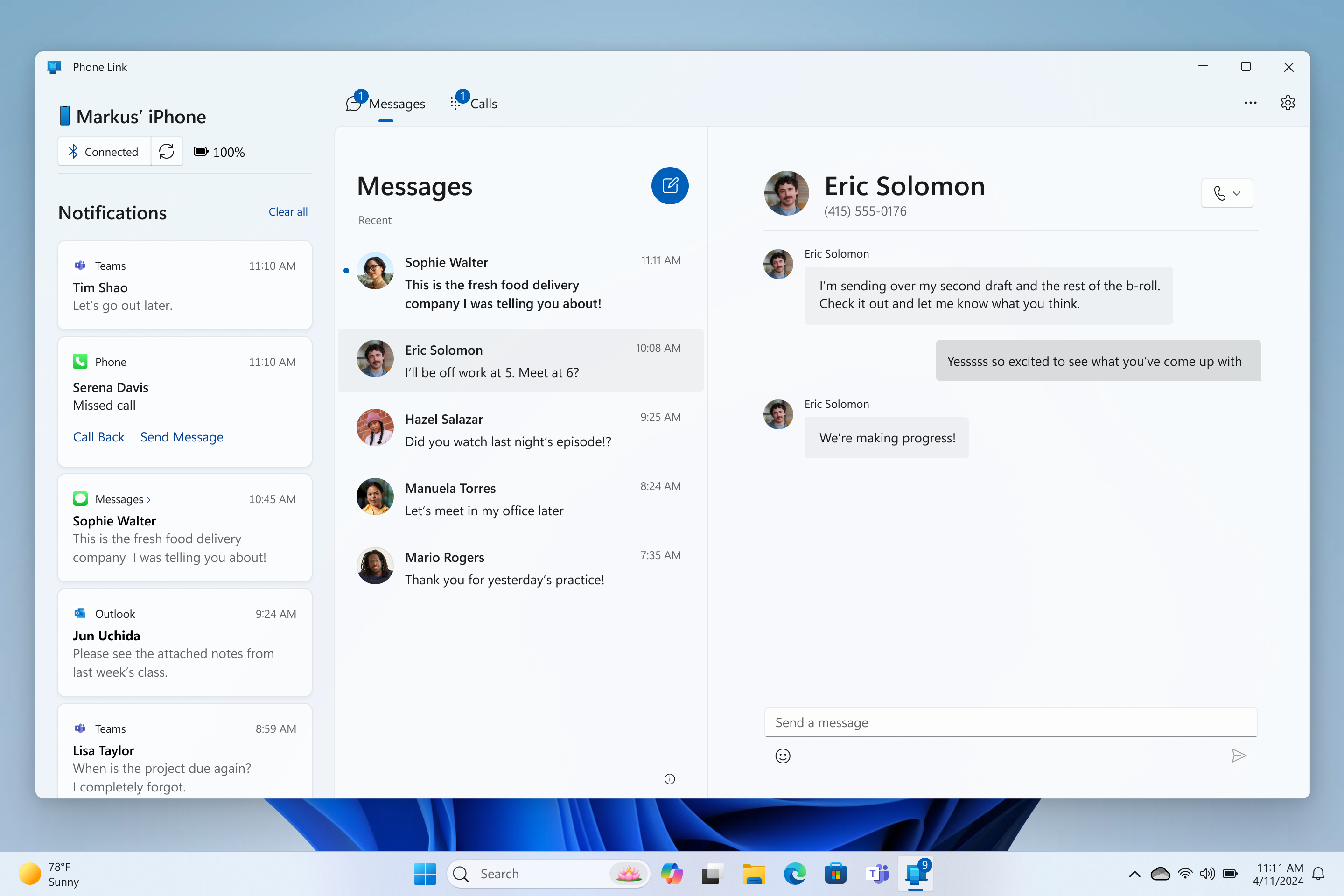Click the conversation info icon
The image size is (1344, 896).
coord(669,778)
